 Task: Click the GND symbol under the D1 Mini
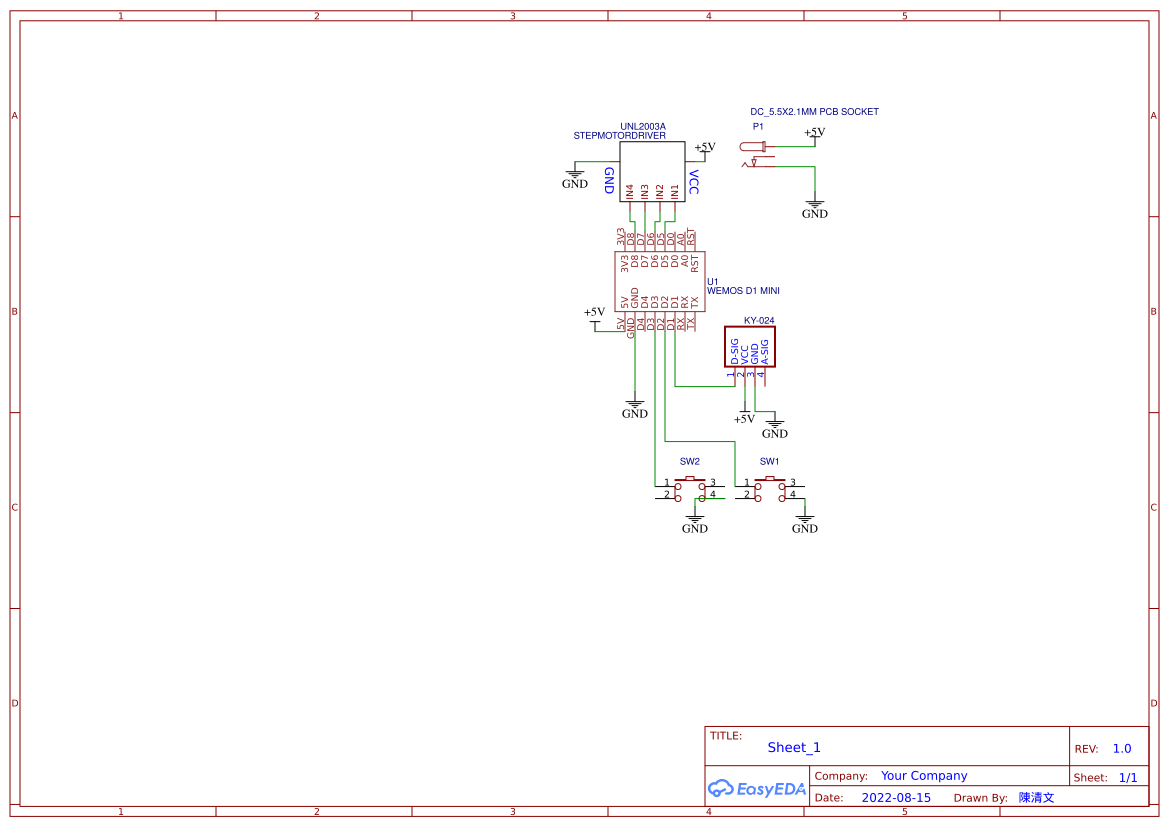coord(634,403)
